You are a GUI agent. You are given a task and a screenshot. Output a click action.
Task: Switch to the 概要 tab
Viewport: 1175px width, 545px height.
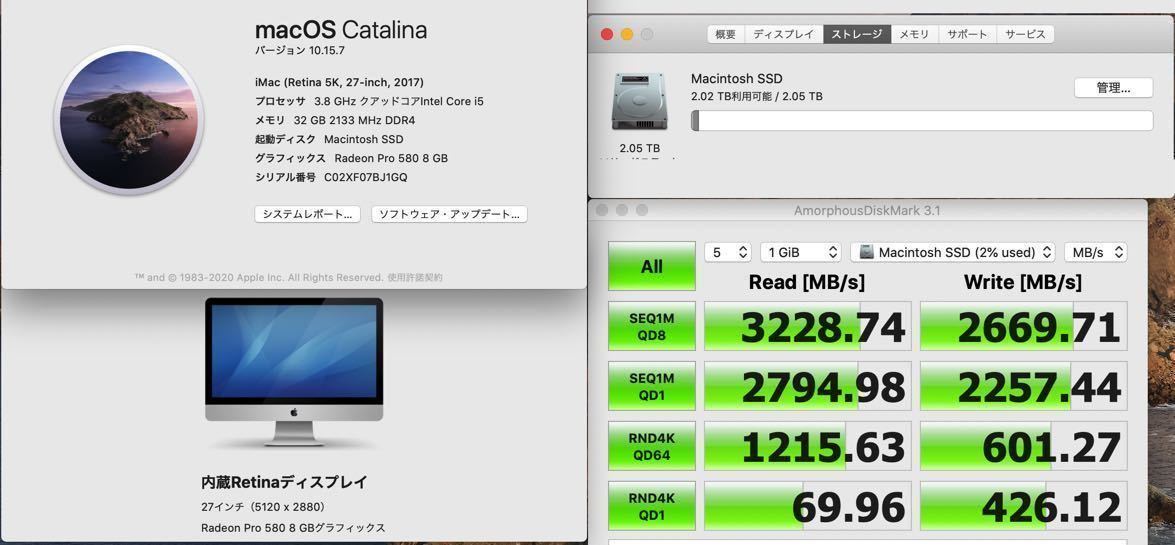[725, 34]
